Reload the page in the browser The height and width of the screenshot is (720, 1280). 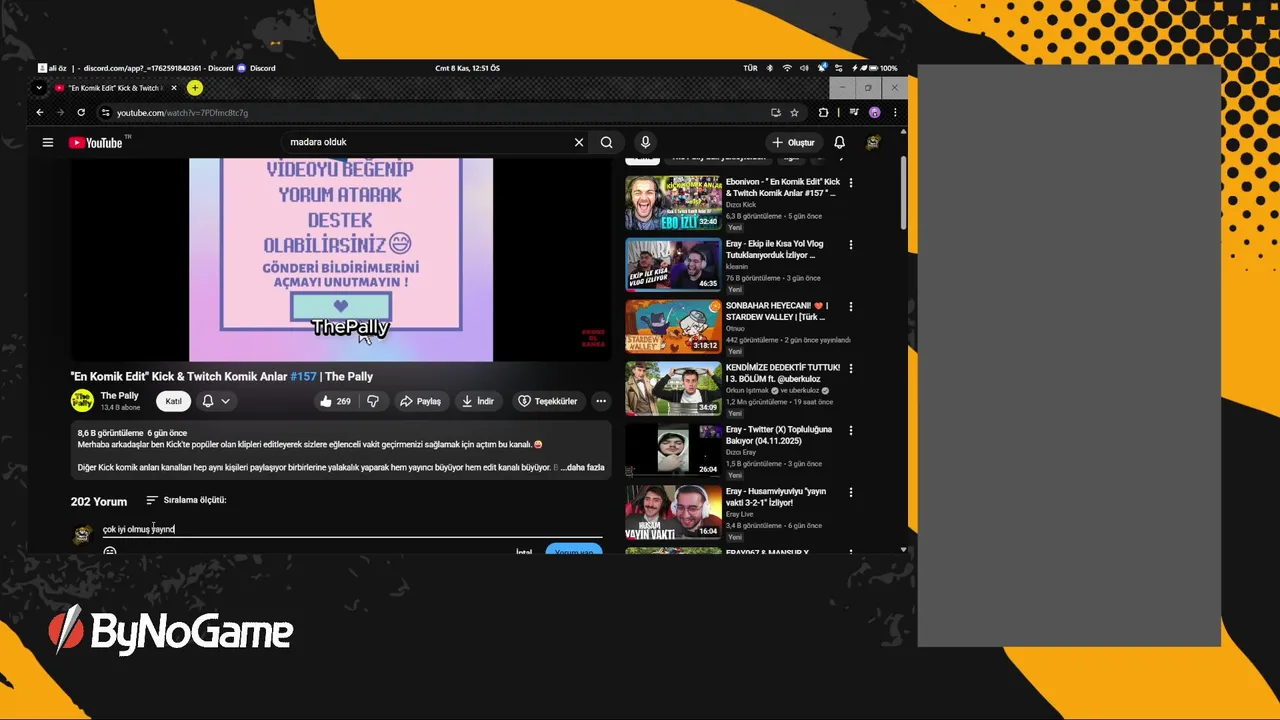(x=81, y=112)
